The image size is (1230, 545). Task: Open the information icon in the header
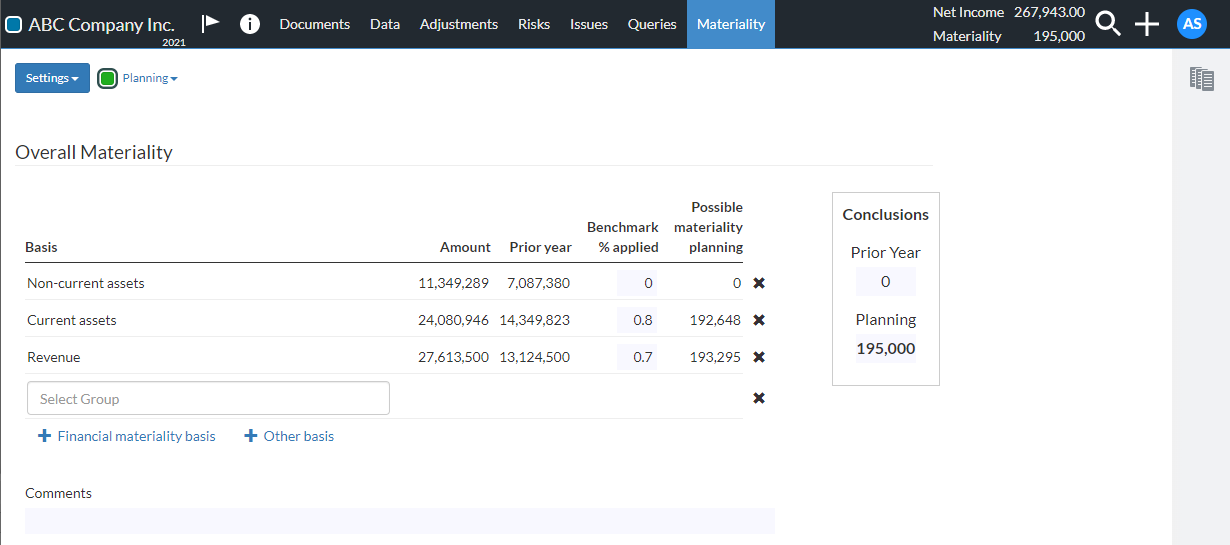[250, 24]
